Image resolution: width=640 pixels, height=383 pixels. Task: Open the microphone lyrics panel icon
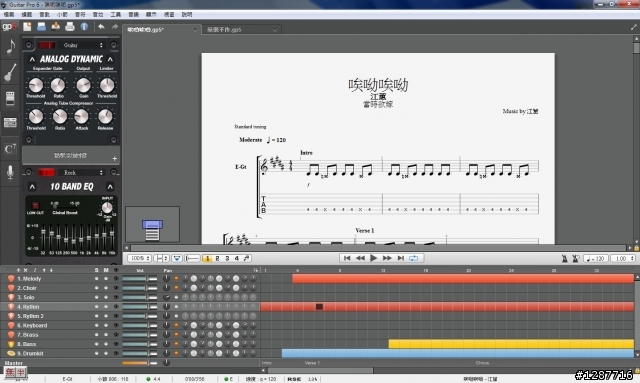pyautogui.click(x=10, y=172)
